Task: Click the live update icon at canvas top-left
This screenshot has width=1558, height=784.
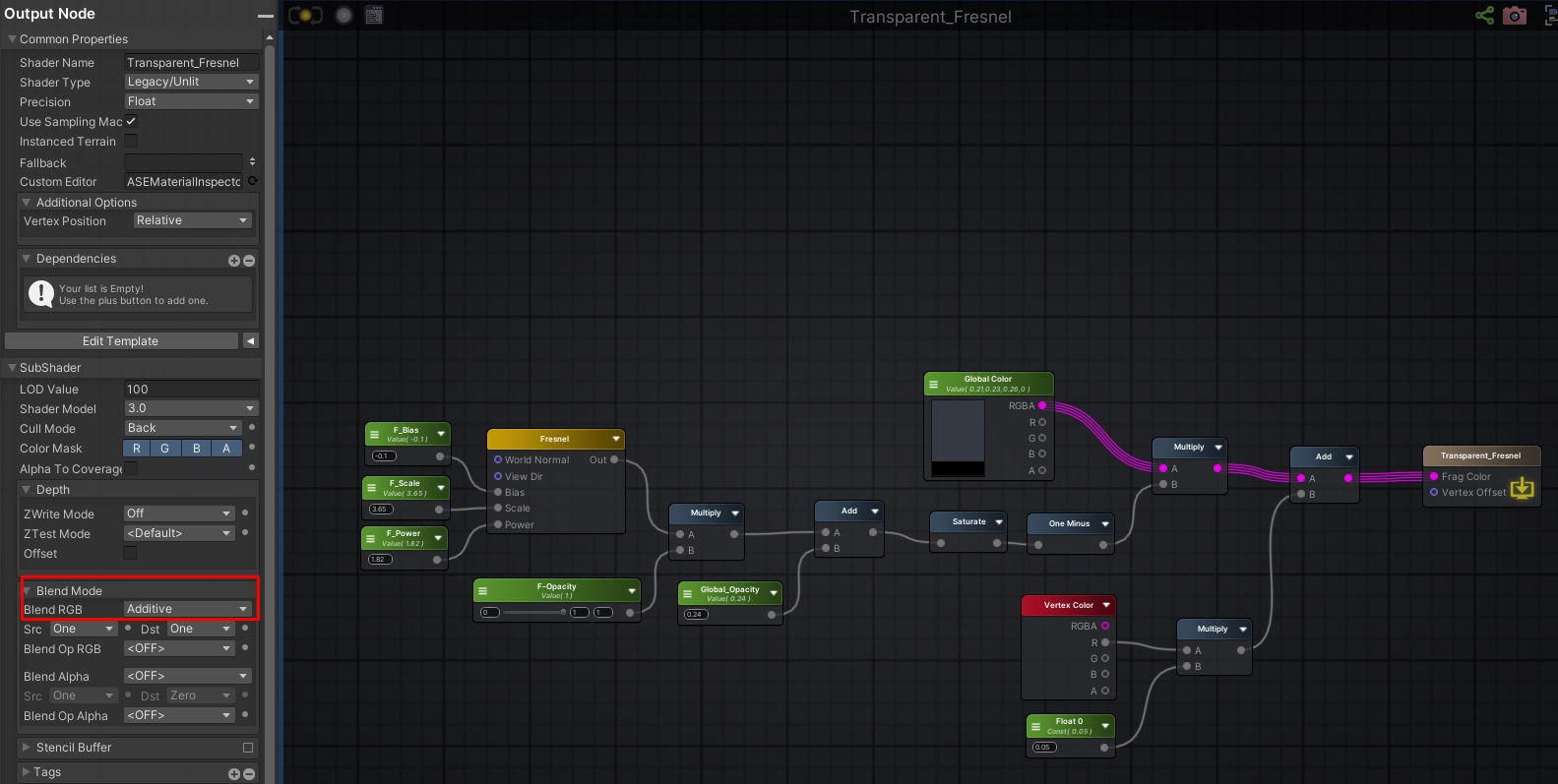Action: coord(305,16)
